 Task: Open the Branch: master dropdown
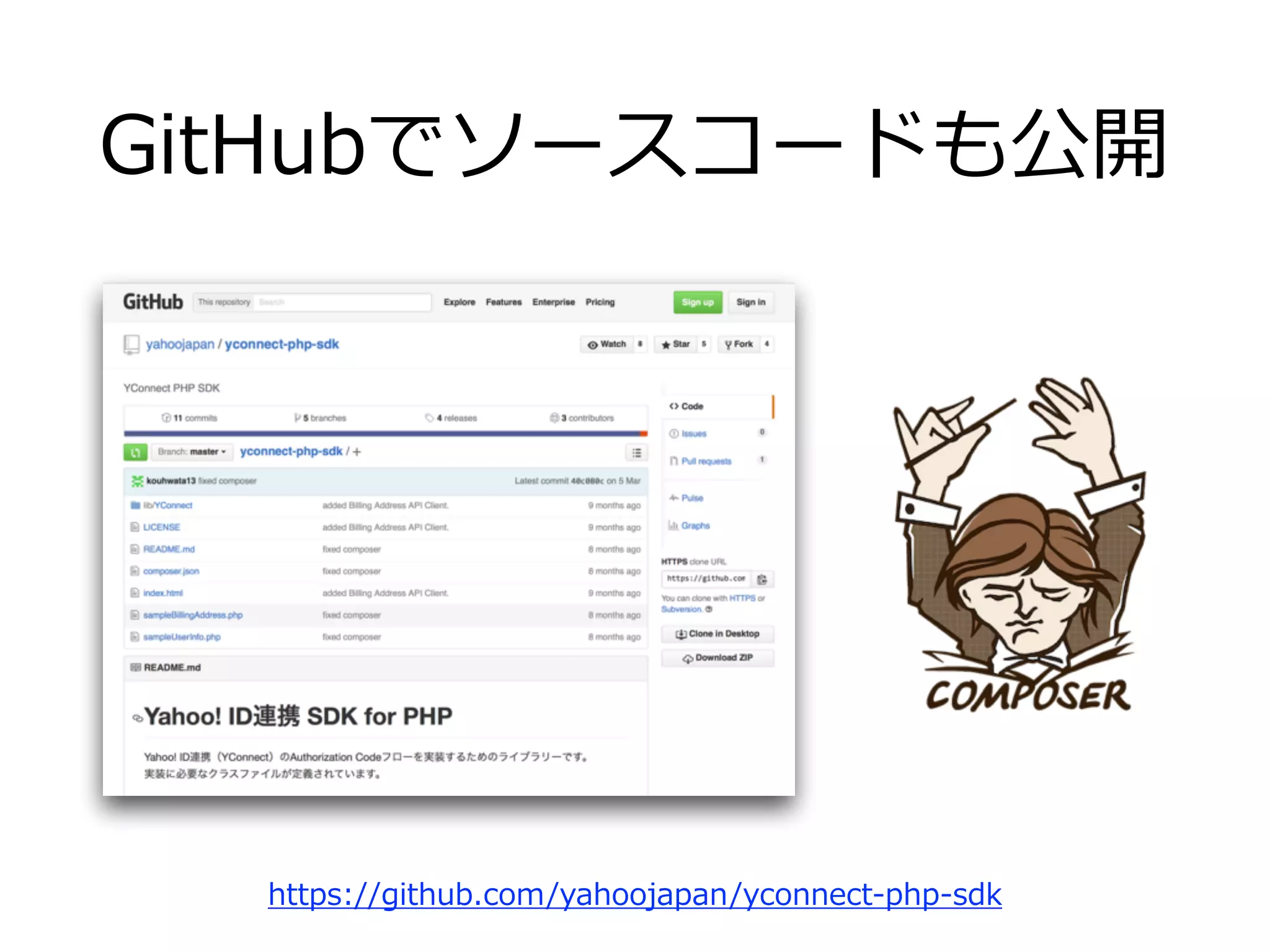tap(192, 452)
